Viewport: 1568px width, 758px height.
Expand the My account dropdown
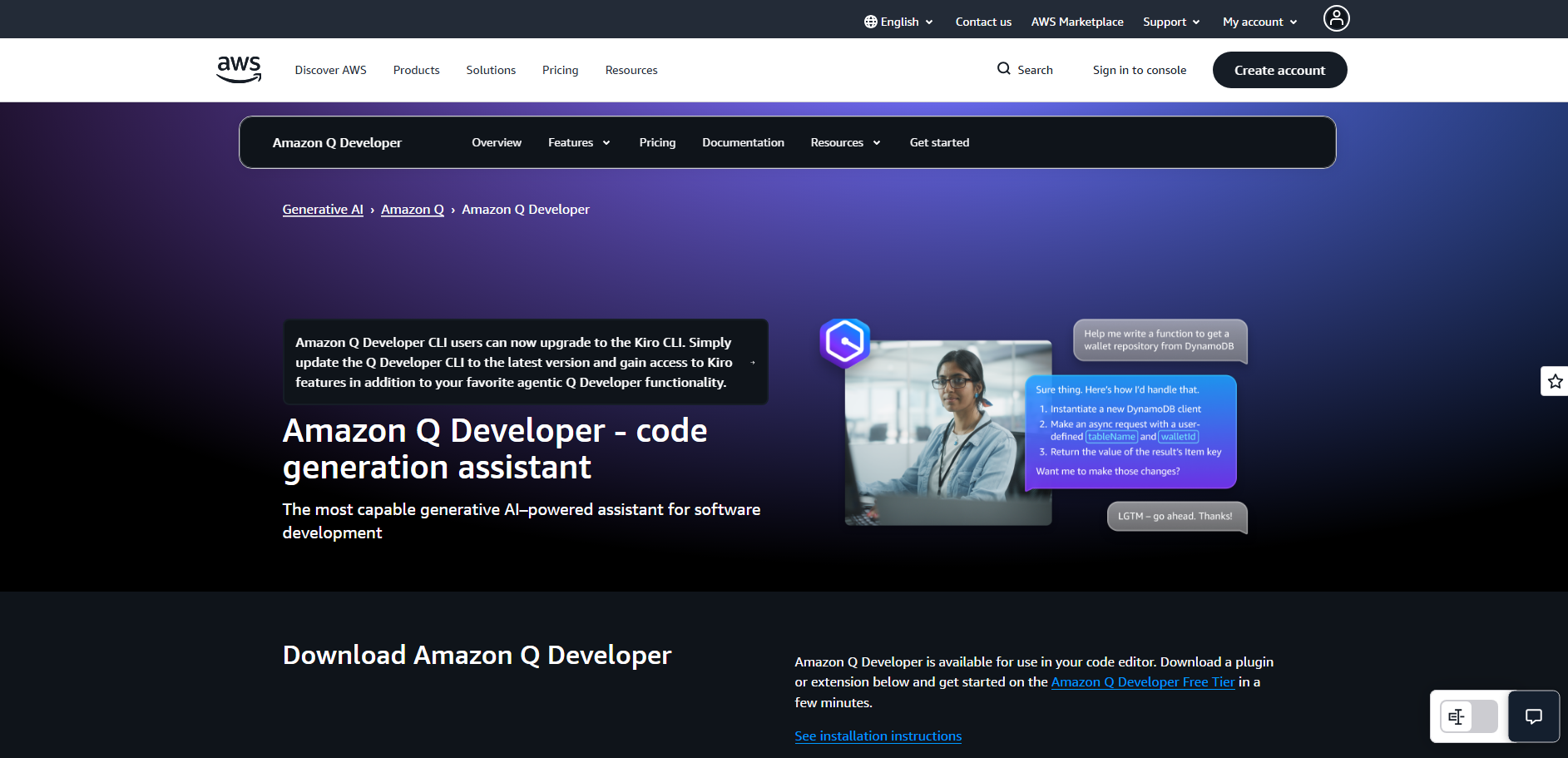(x=1259, y=22)
